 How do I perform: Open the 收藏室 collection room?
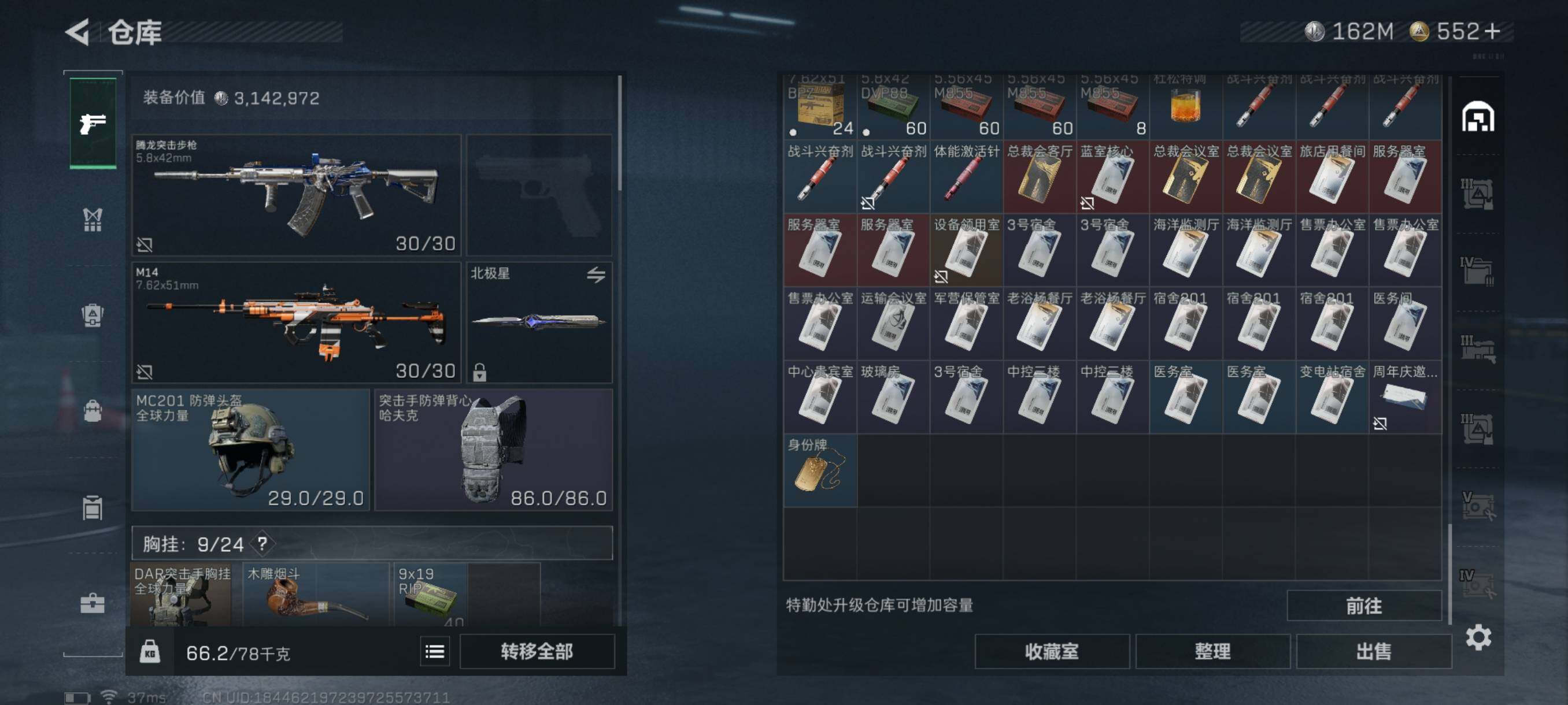coord(1052,651)
